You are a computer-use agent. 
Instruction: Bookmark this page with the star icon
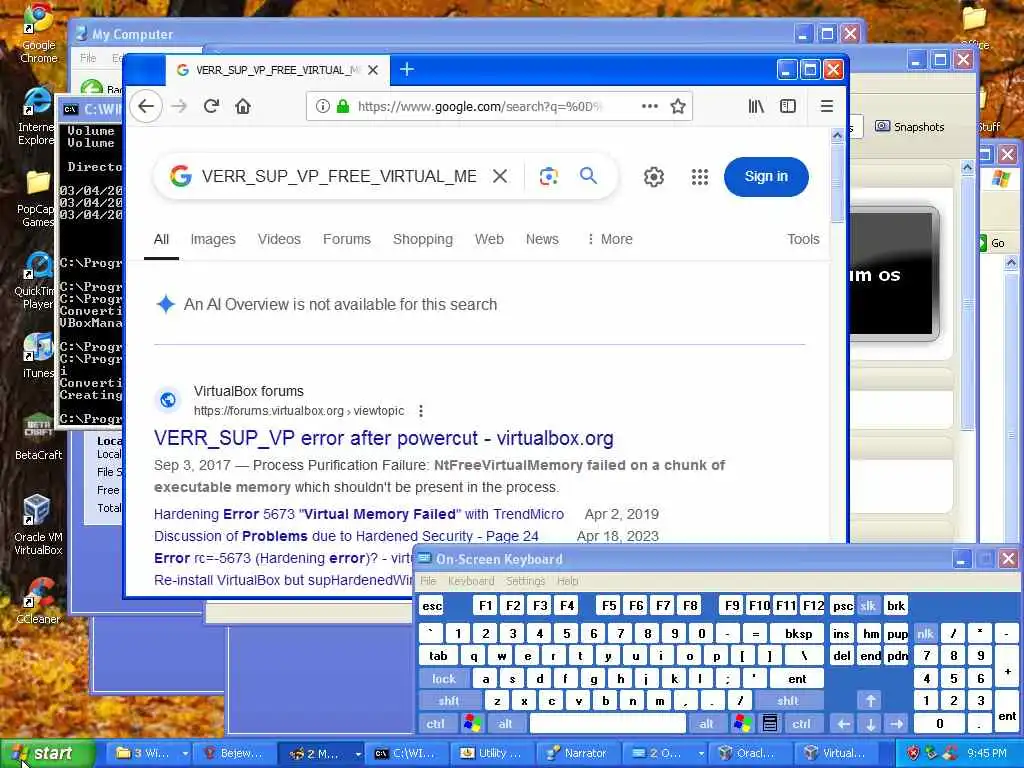click(x=678, y=106)
